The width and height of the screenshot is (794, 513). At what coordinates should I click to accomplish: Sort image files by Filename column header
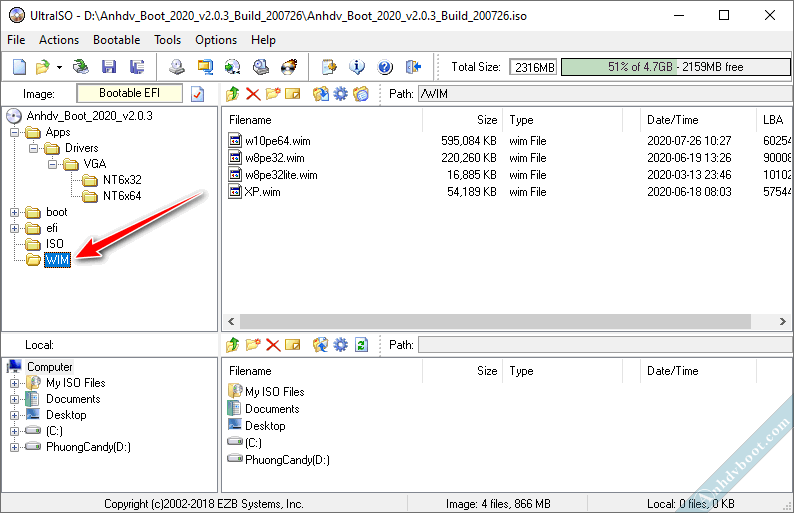click(322, 120)
